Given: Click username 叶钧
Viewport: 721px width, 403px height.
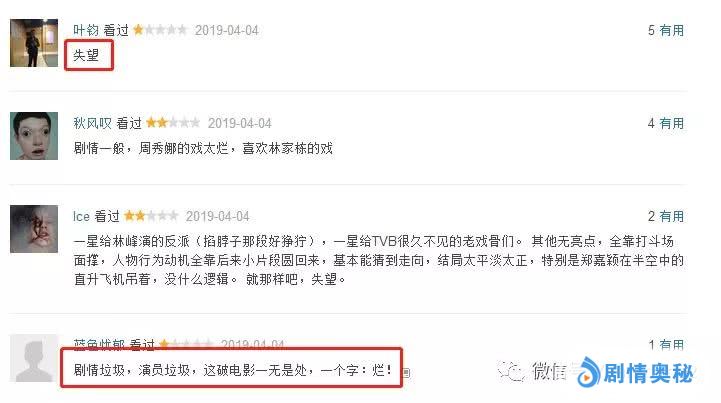Looking at the screenshot, I should (86, 30).
